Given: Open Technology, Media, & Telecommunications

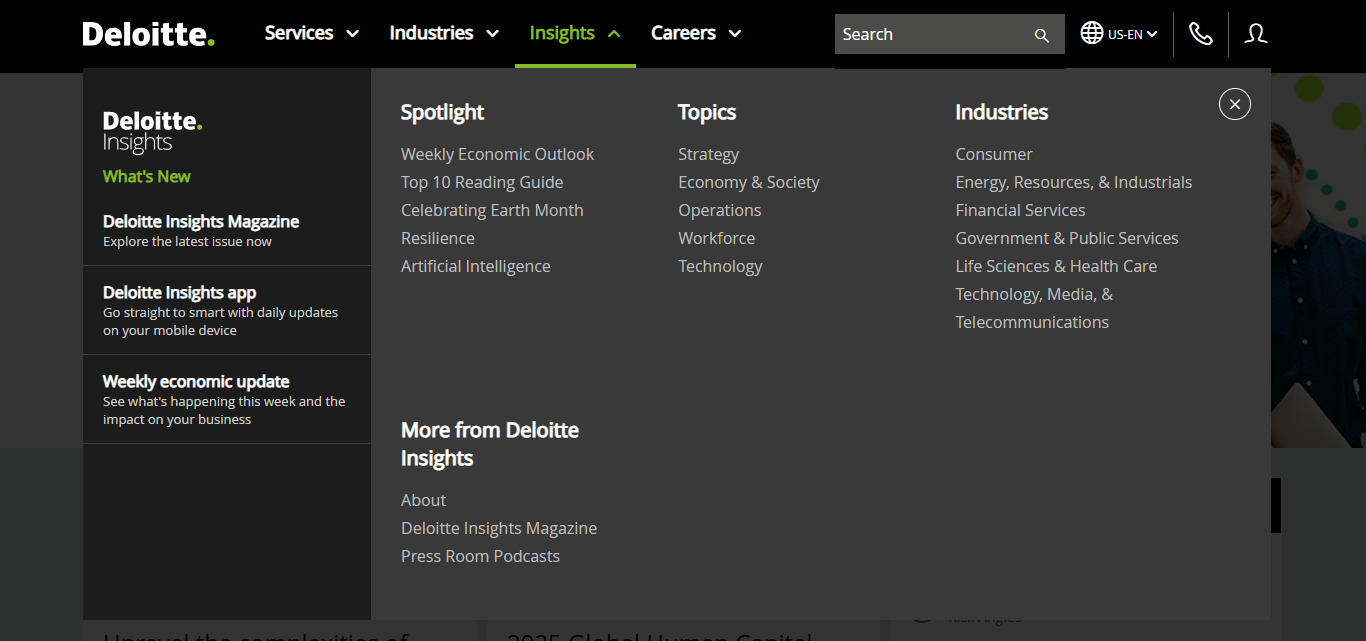Looking at the screenshot, I should pos(1034,308).
